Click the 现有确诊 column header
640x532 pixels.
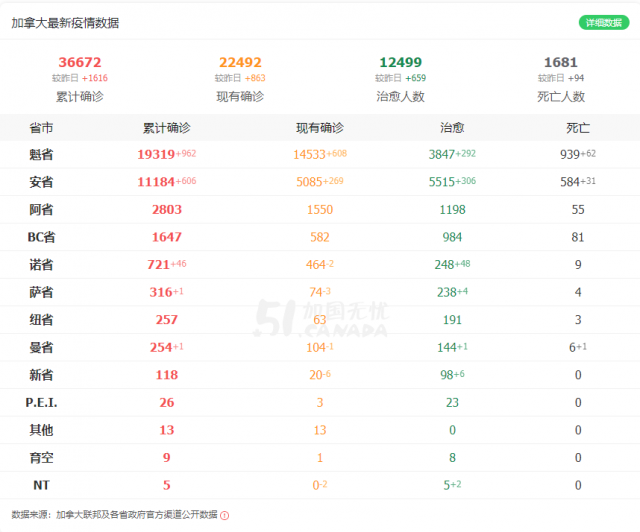coord(320,128)
